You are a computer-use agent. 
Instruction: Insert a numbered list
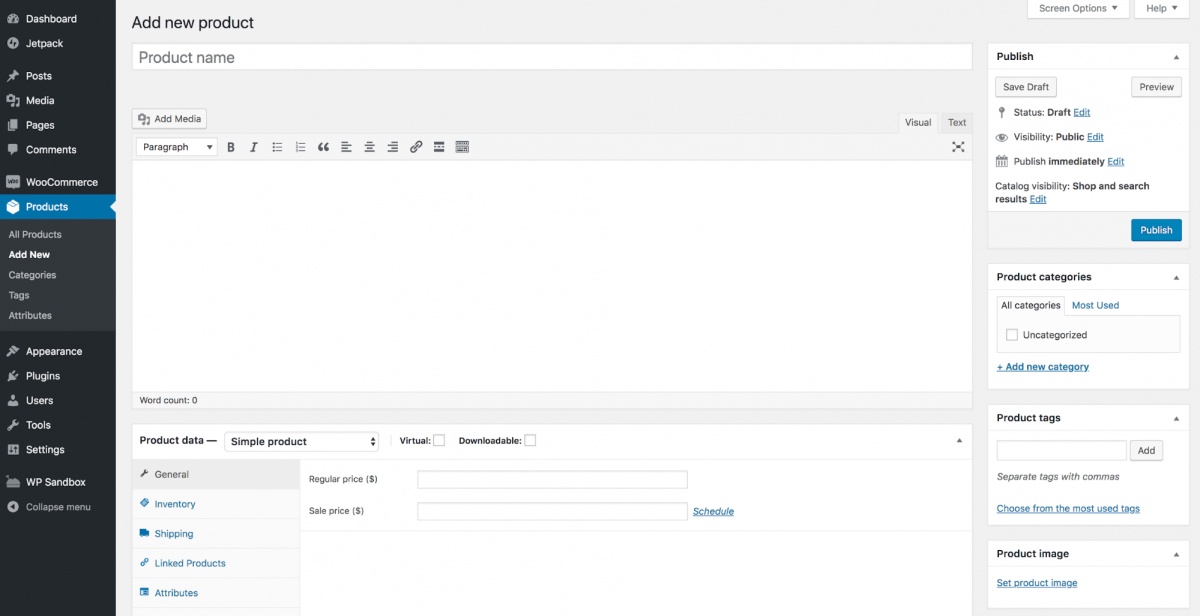pos(300,147)
